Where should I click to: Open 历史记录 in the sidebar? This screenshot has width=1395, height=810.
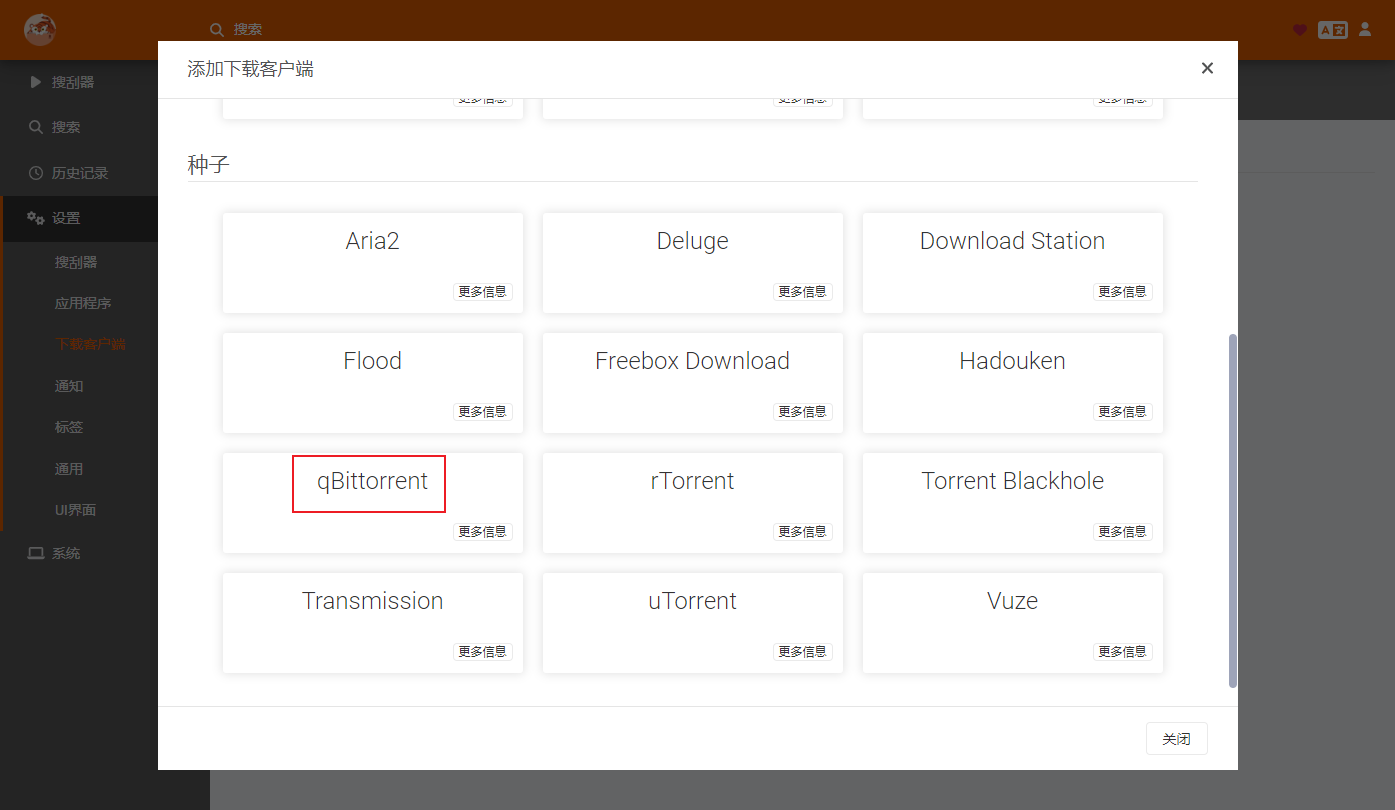pos(79,173)
